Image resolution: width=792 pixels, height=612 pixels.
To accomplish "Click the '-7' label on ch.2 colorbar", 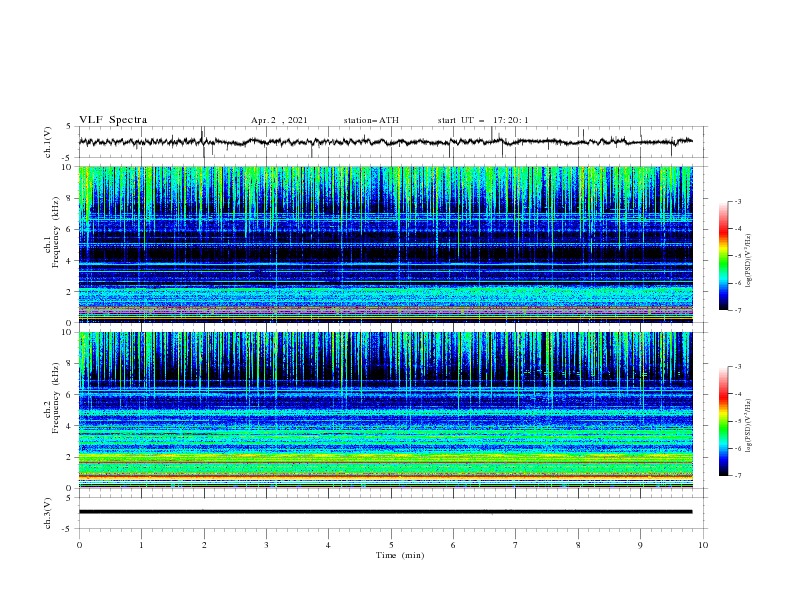I will click(737, 476).
